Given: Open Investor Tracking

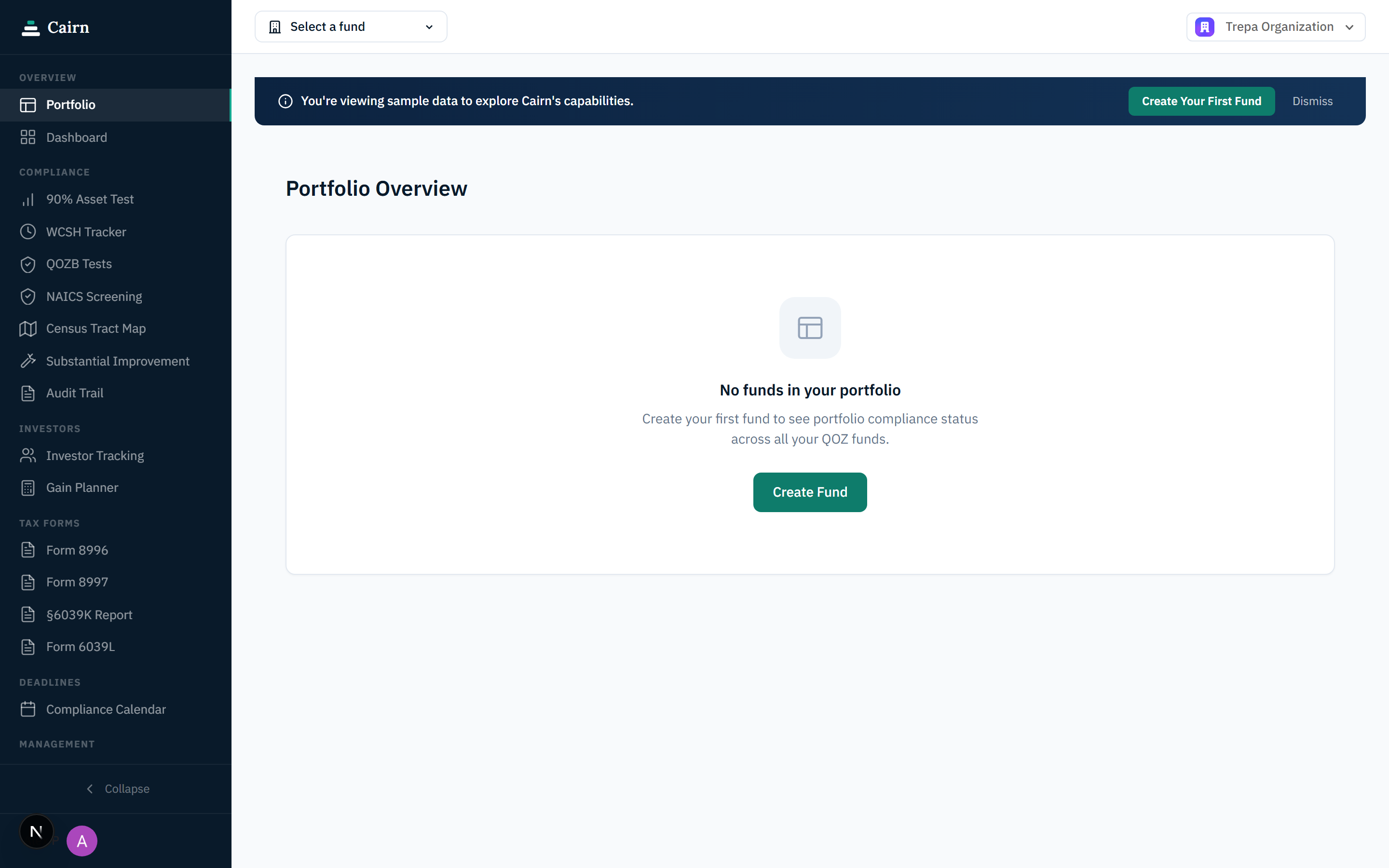Looking at the screenshot, I should point(115,456).
